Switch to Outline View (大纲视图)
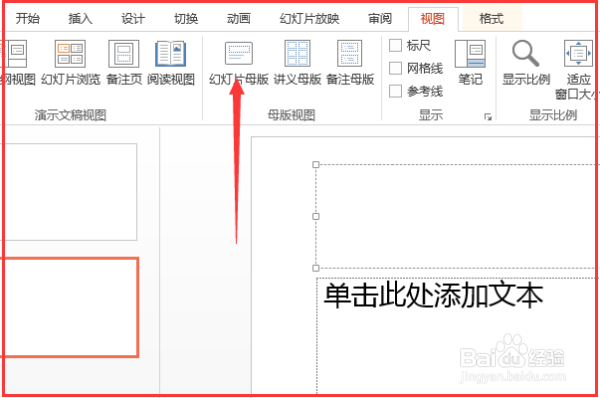This screenshot has height=398, width=600. click(x=17, y=63)
